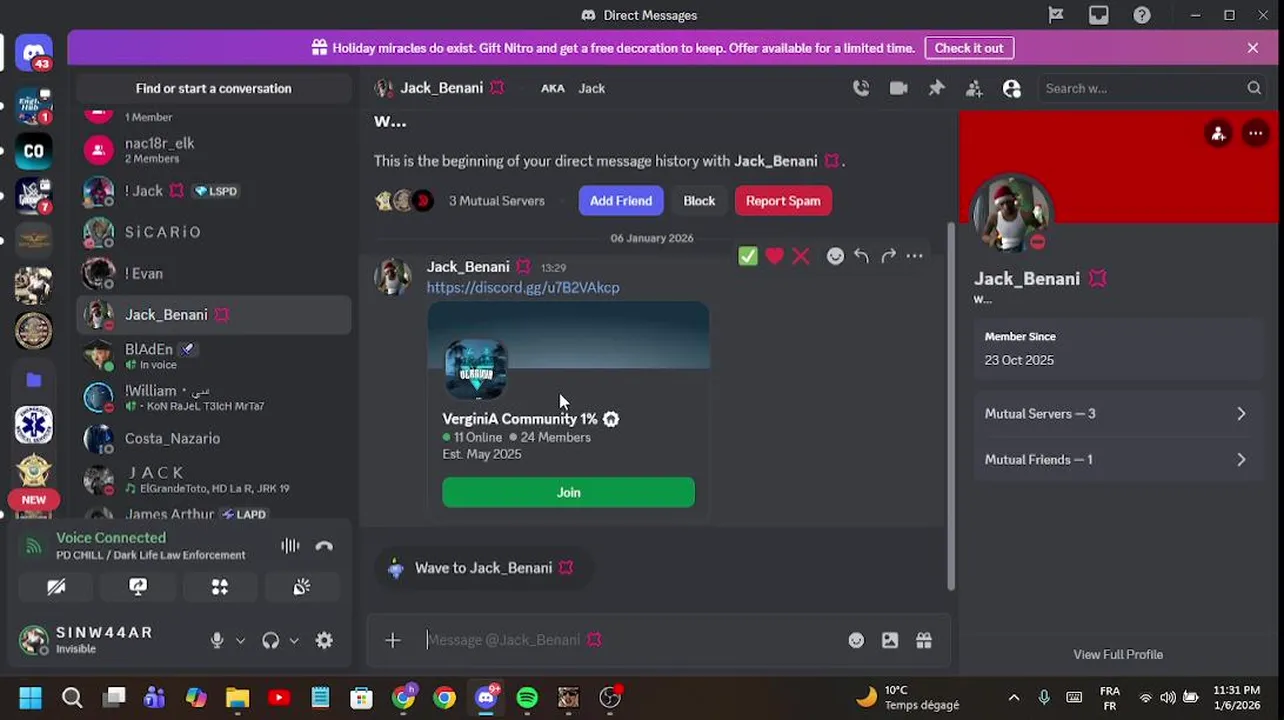Open user settings gear
The image size is (1284, 720).
point(324,641)
